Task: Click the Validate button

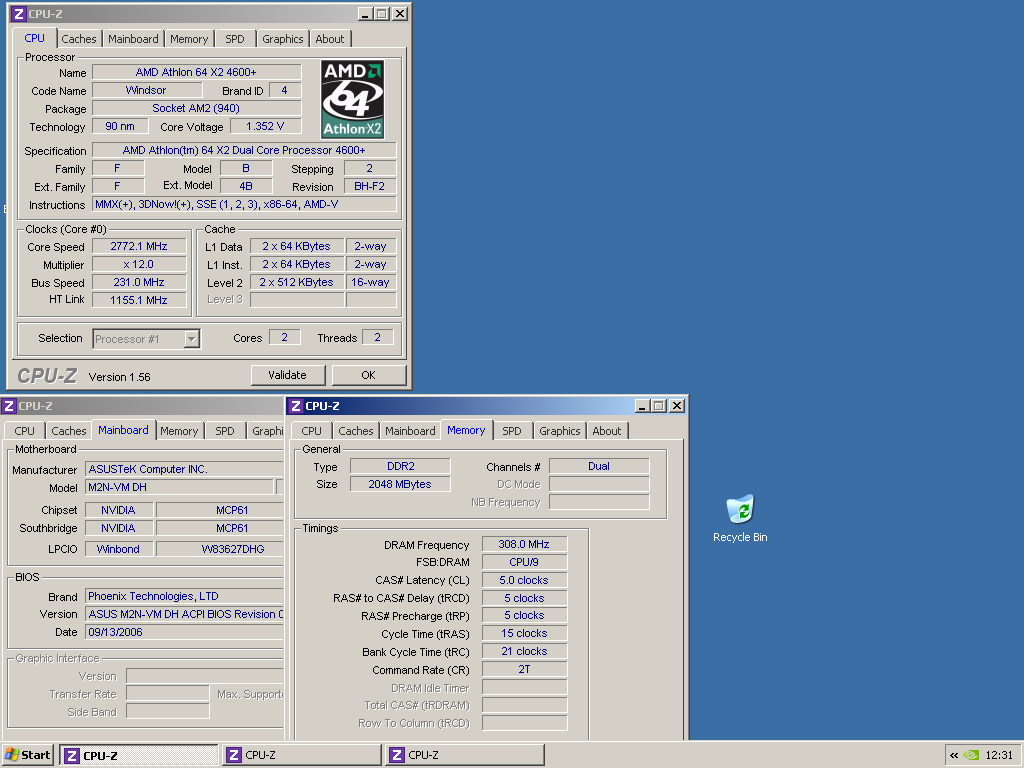Action: click(x=287, y=375)
